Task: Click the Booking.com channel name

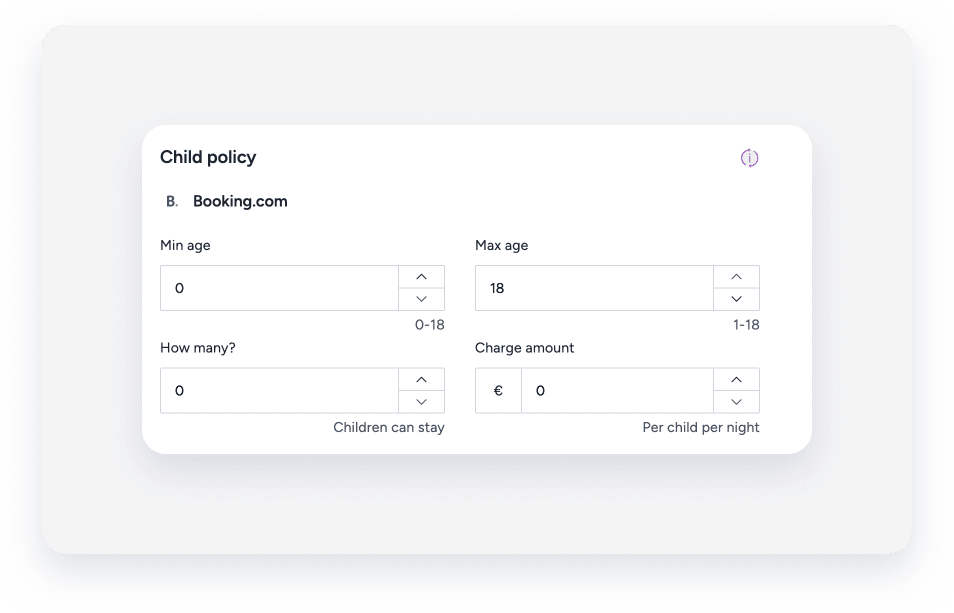Action: (240, 201)
